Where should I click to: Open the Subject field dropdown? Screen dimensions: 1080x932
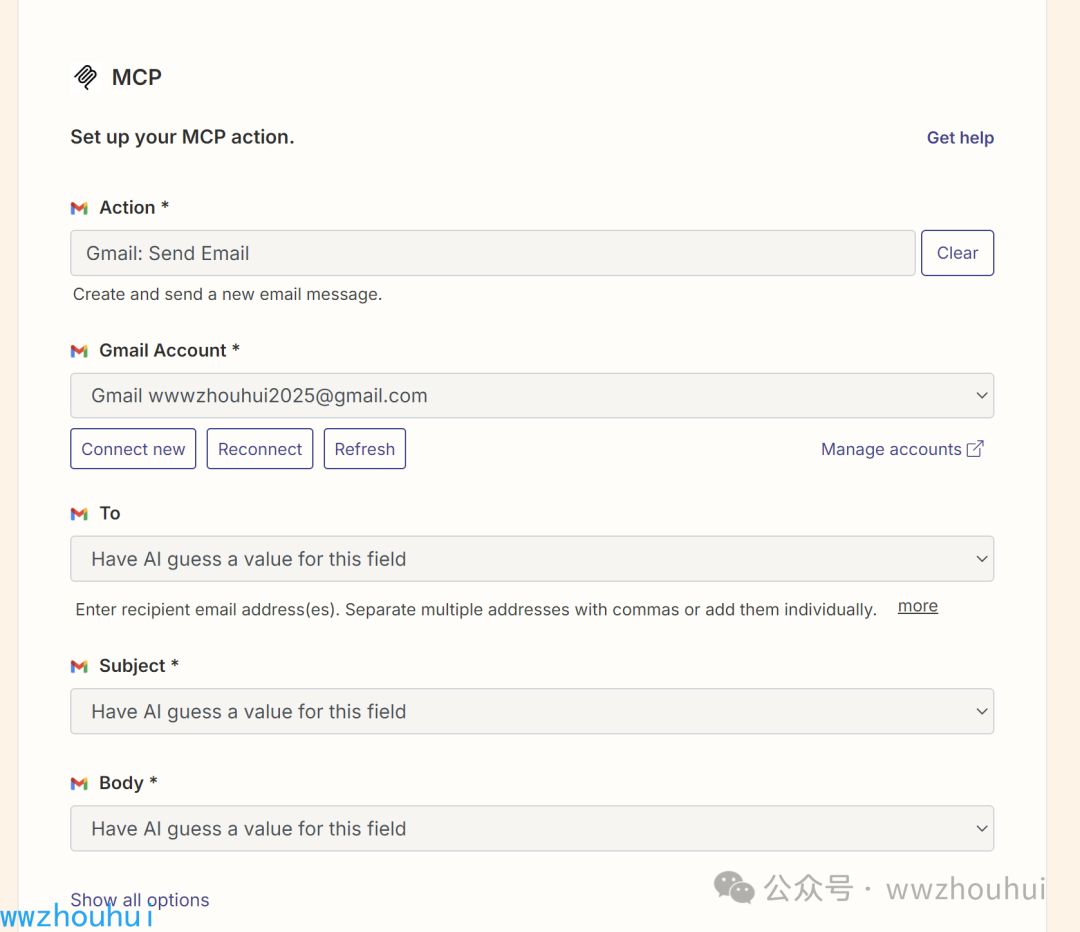[531, 712]
